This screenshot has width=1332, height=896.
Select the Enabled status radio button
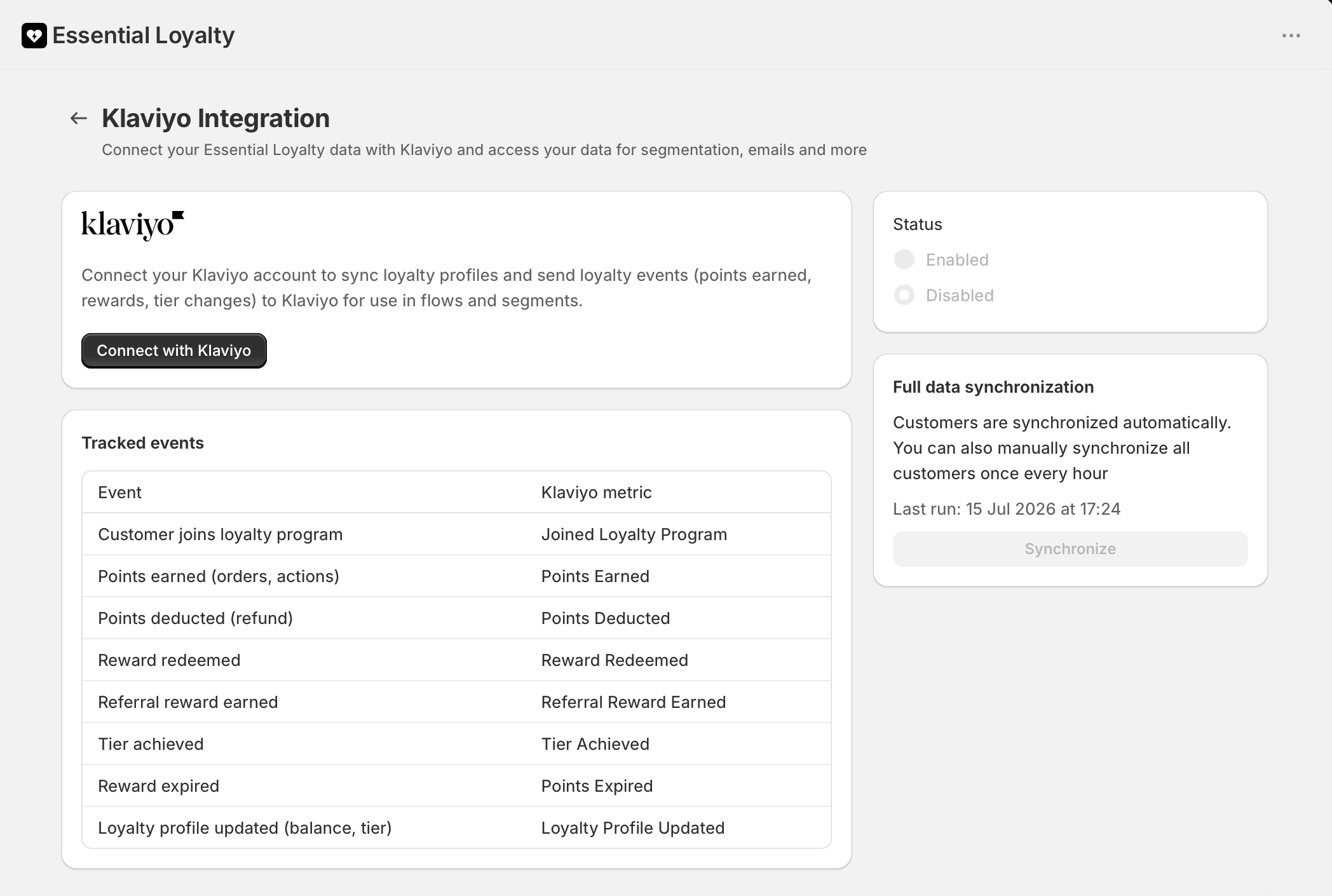tap(904, 260)
